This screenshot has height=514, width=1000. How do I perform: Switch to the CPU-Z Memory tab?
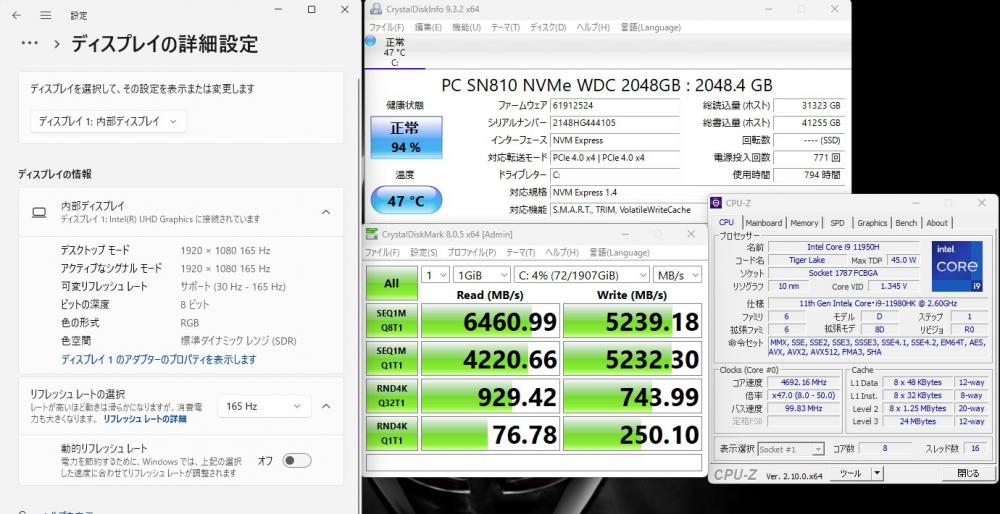[x=804, y=223]
